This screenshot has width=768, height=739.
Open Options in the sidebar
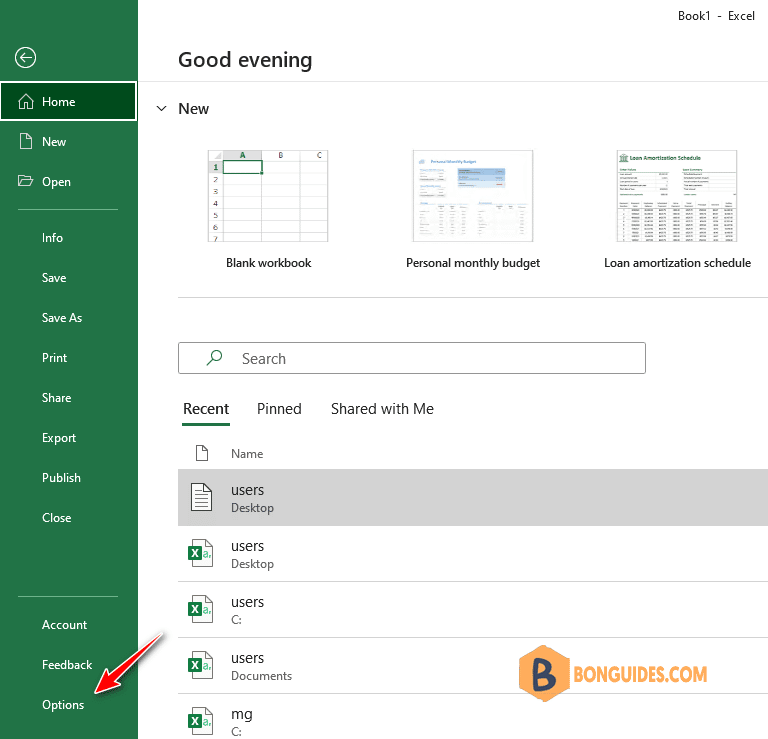click(x=63, y=704)
